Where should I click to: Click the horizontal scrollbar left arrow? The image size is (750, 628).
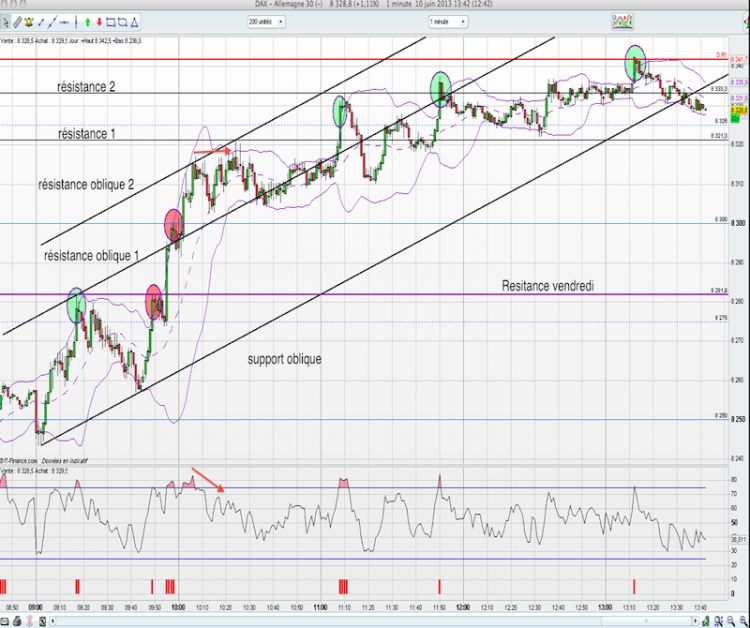(x=53, y=621)
